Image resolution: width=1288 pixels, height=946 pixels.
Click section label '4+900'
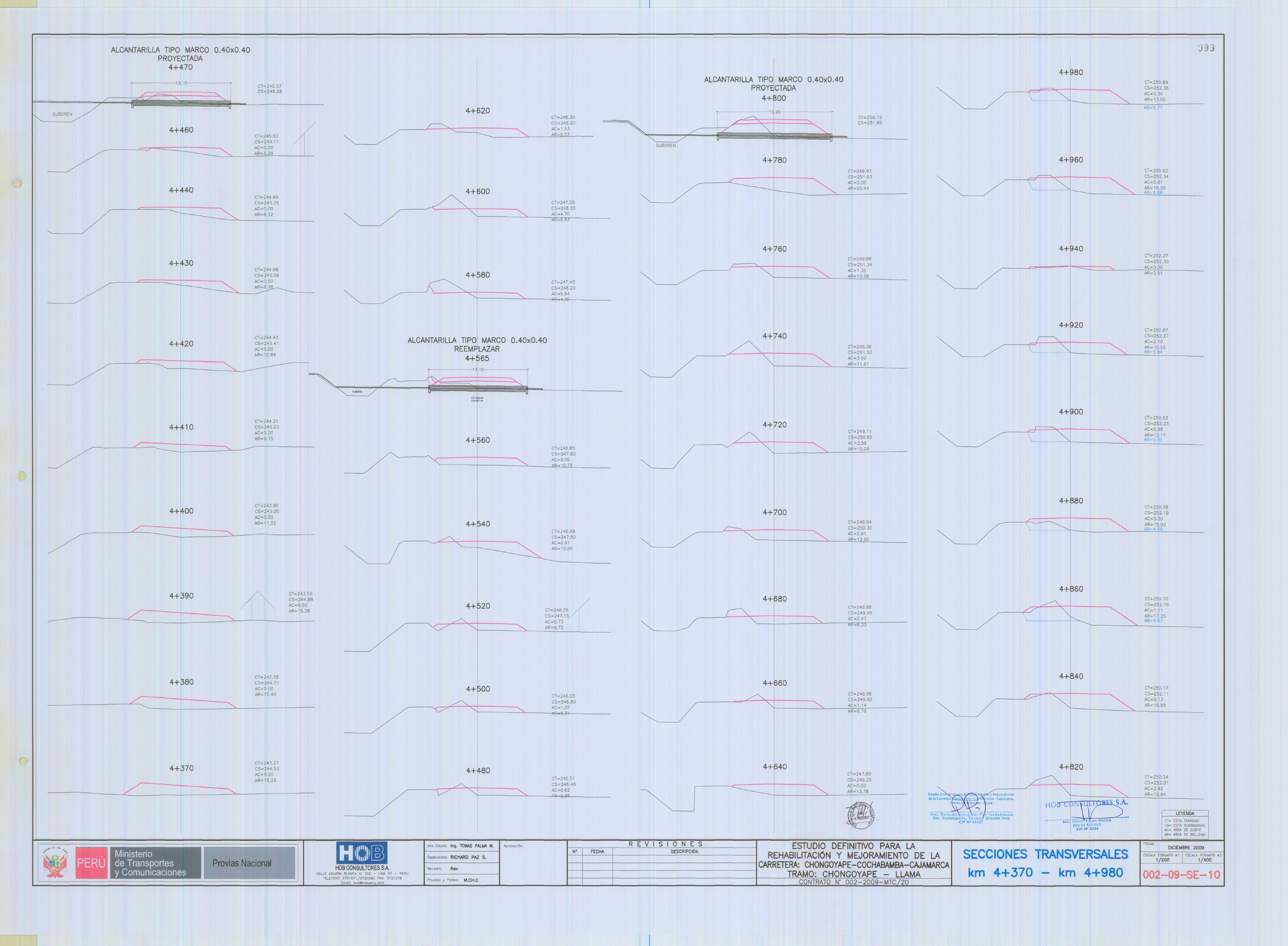1071,412
